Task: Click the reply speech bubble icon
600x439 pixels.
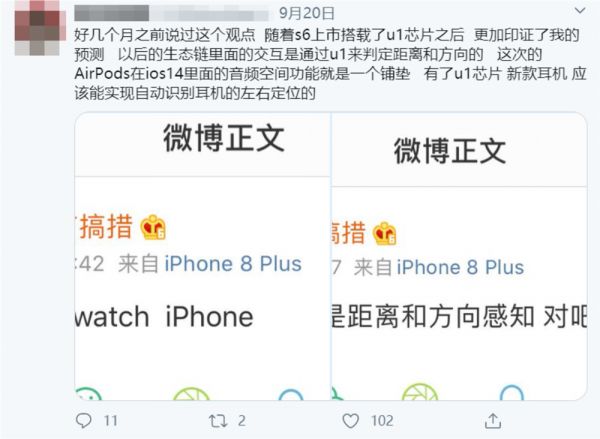Action: coord(83,421)
